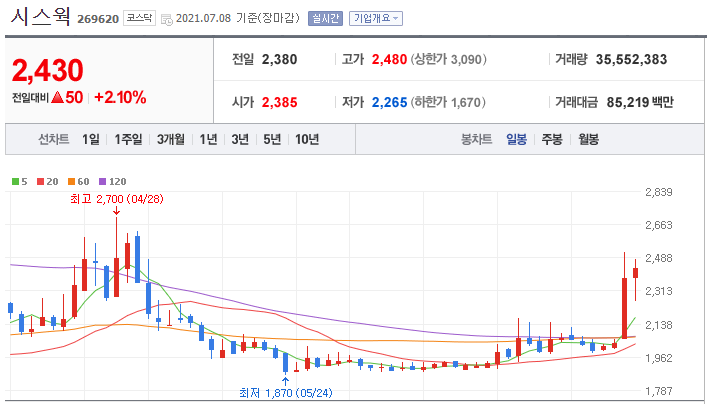
Task: Click the 1,787 y-axis label
Action: click(659, 390)
